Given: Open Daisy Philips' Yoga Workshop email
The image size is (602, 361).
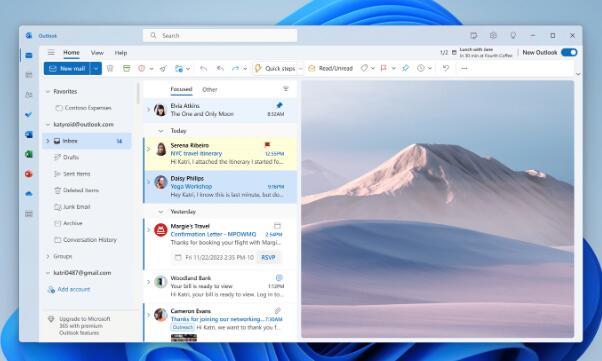Looking at the screenshot, I should click(220, 187).
